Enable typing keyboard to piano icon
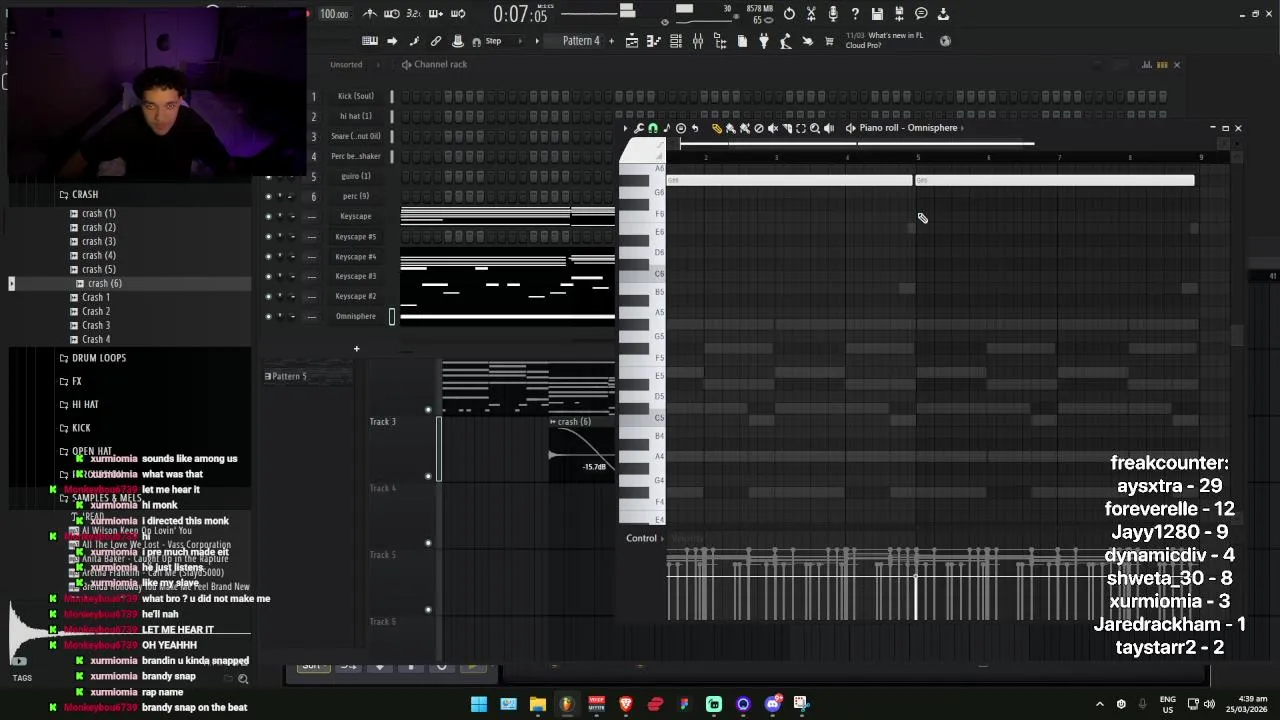The height and width of the screenshot is (720, 1280). click(x=370, y=41)
